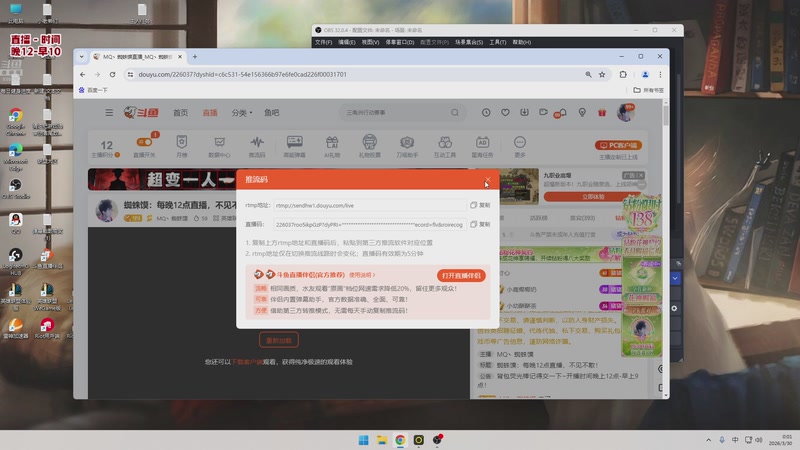Open 帮助(H) menu in OBS window

click(x=521, y=42)
